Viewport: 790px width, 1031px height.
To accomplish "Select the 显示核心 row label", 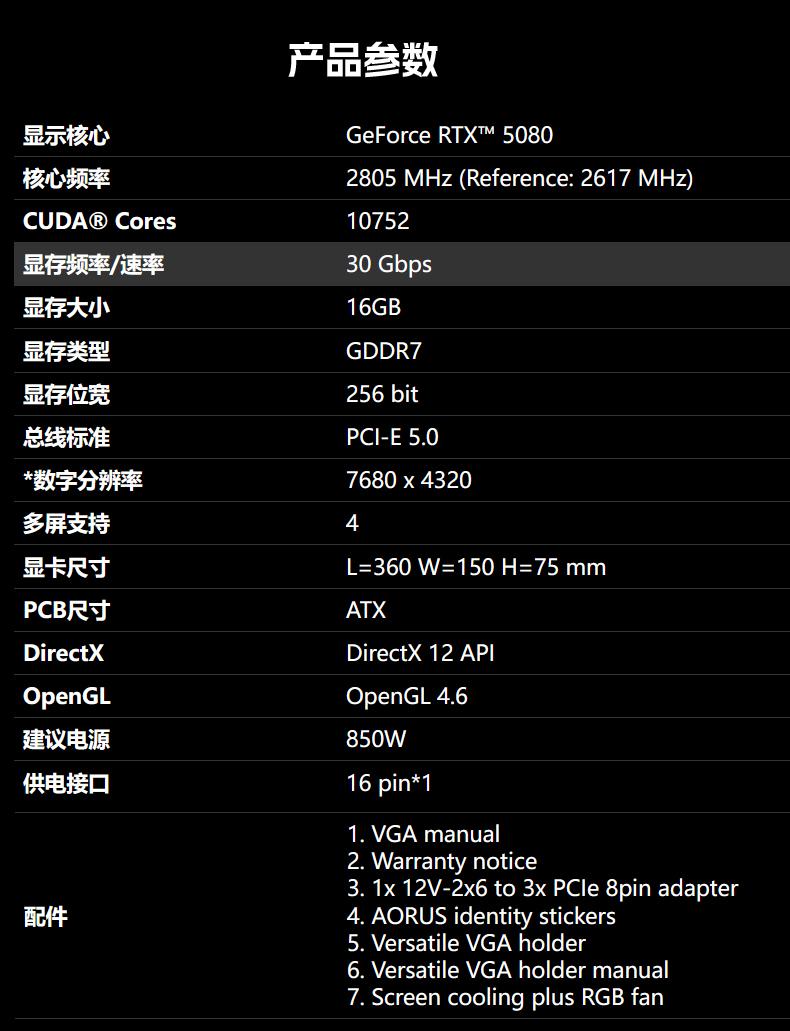I will [x=66, y=136].
